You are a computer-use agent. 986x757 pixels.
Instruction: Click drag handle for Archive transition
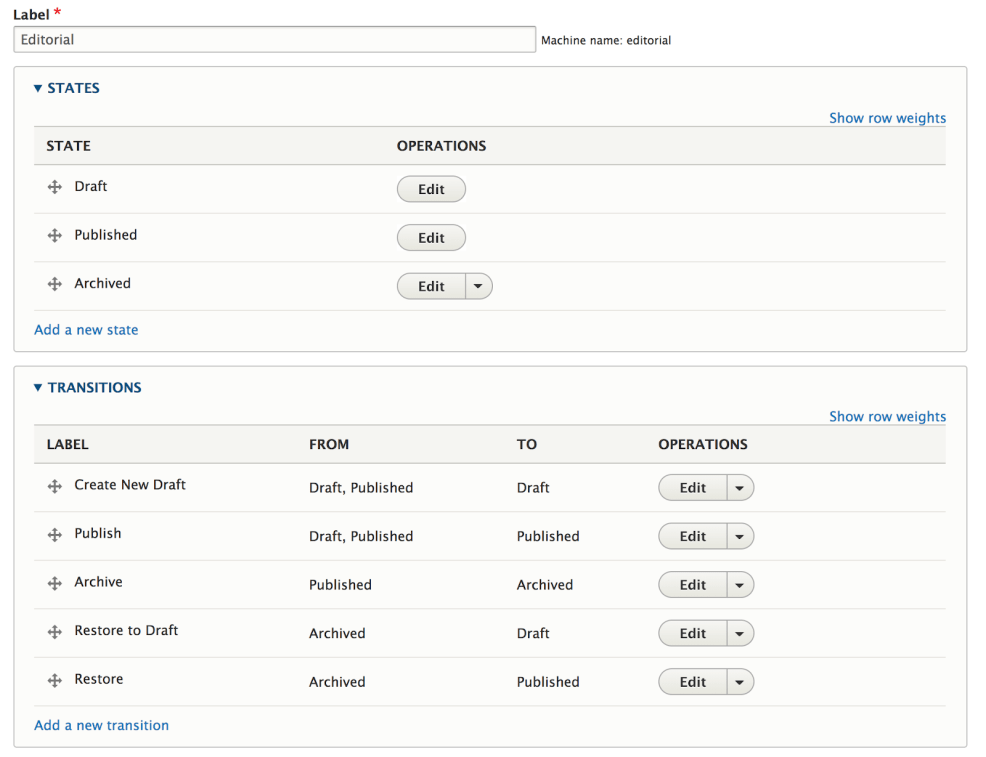click(55, 583)
